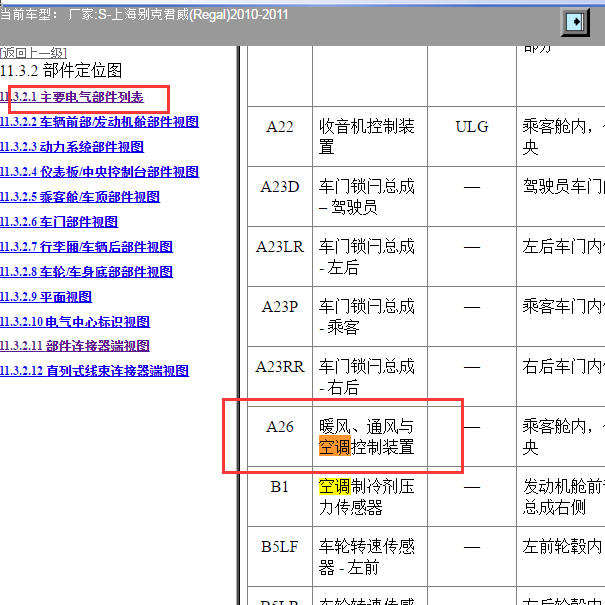Click the A23P code cell
This screenshot has height=605, width=605.
280,317
